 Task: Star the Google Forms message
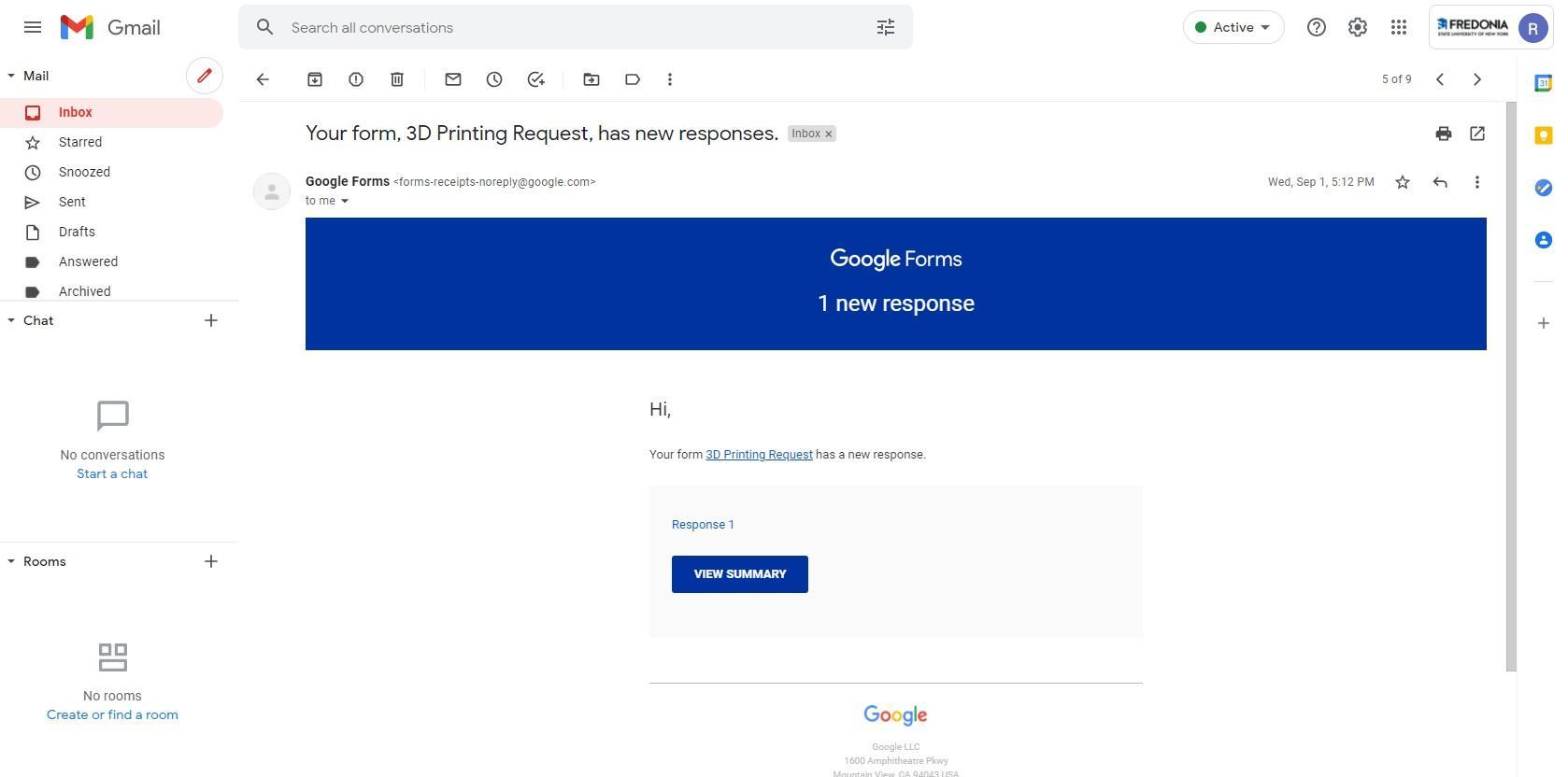coord(1403,182)
